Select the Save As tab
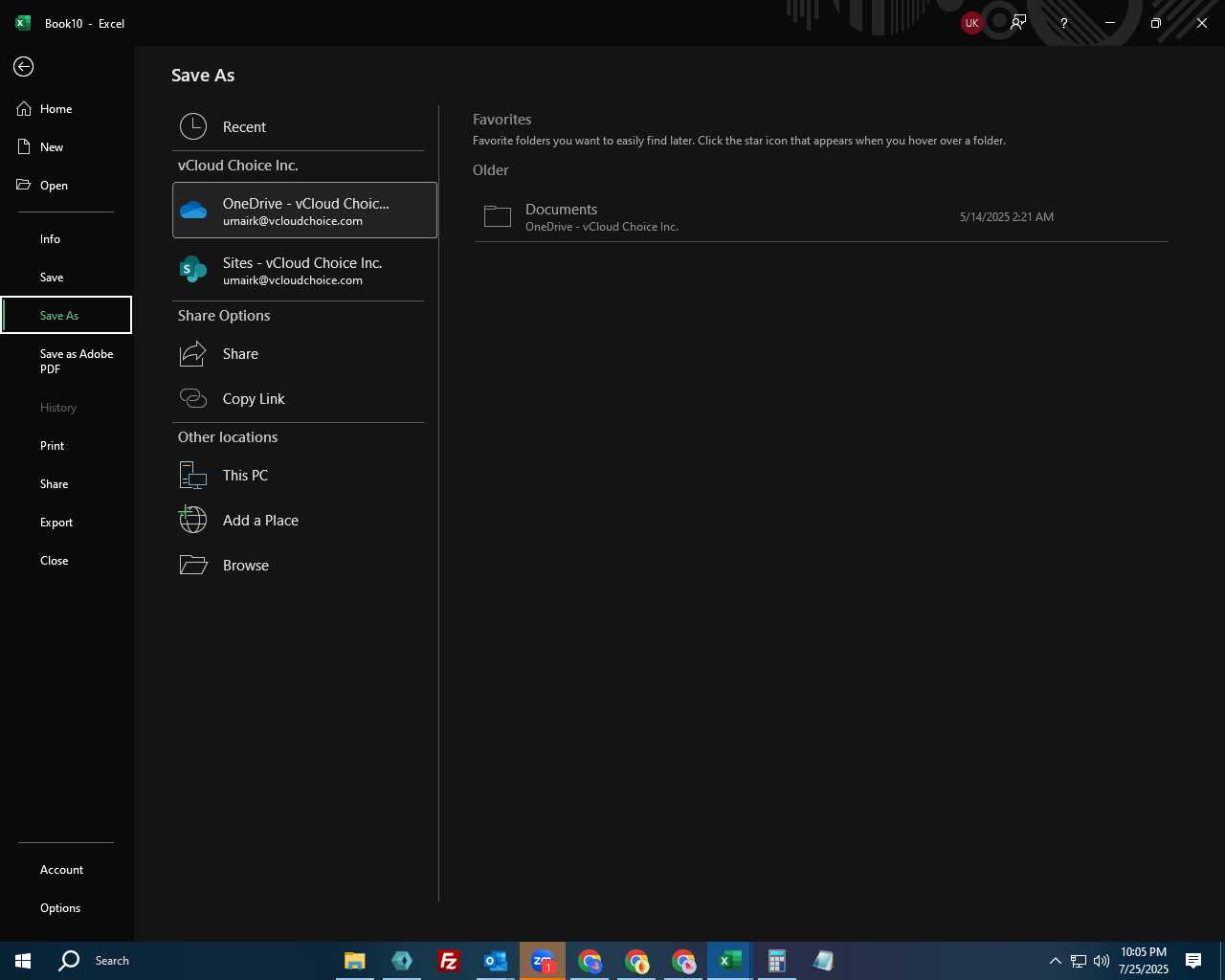 66,315
